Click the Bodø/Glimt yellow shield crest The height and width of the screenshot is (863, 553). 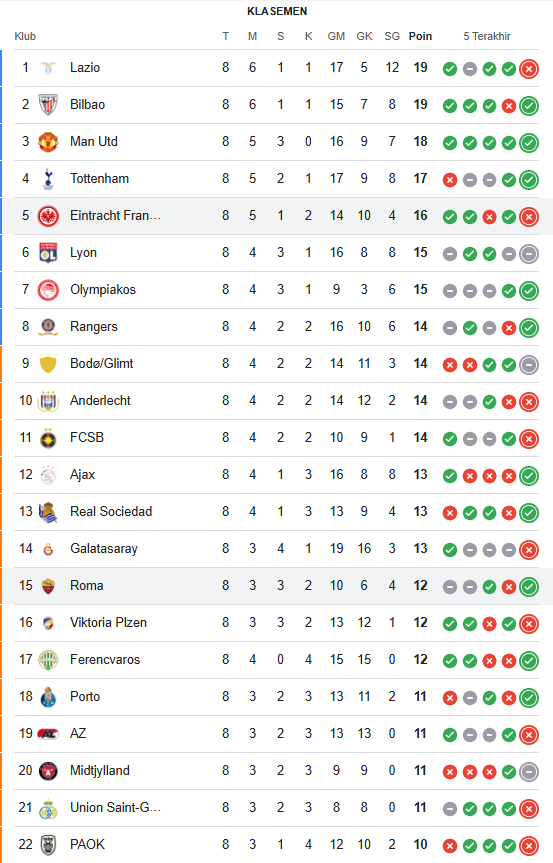[48, 364]
